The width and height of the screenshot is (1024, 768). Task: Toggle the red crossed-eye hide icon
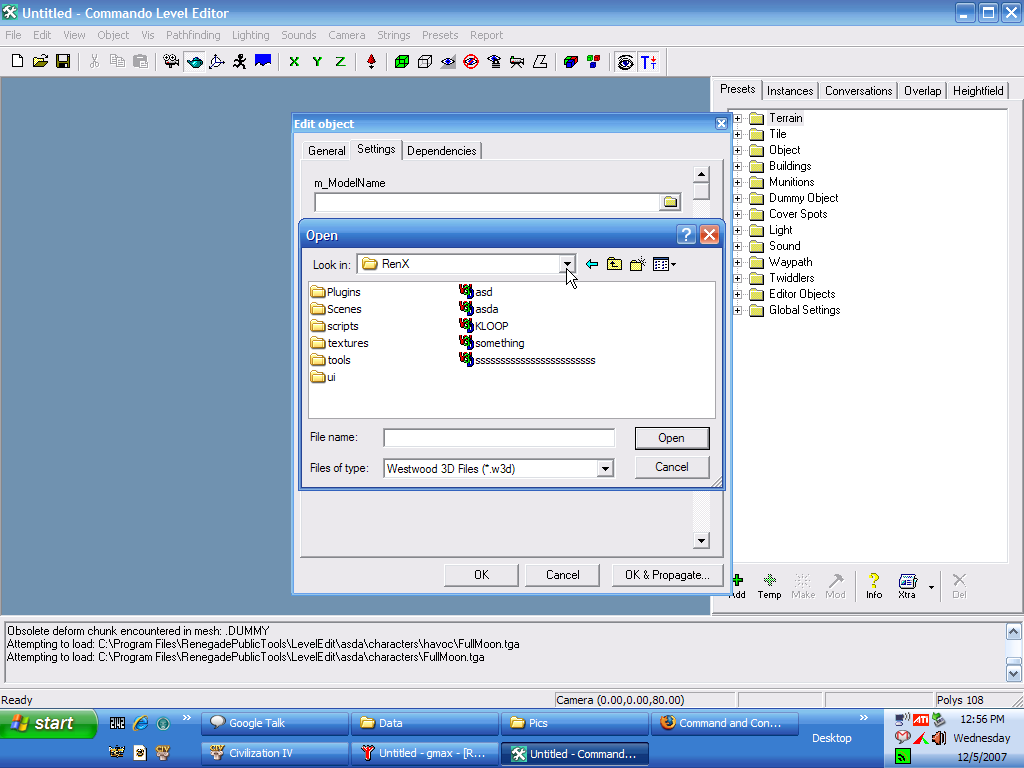coord(471,62)
